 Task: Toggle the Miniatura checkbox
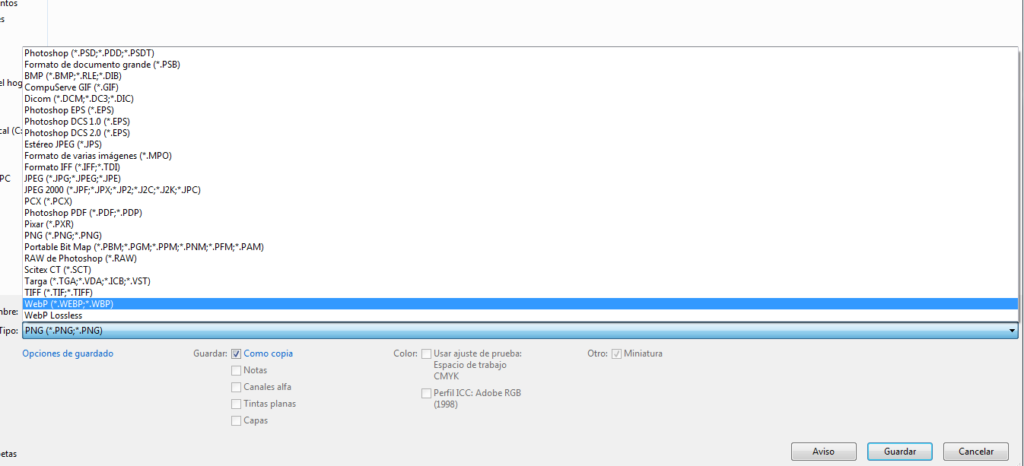point(616,354)
